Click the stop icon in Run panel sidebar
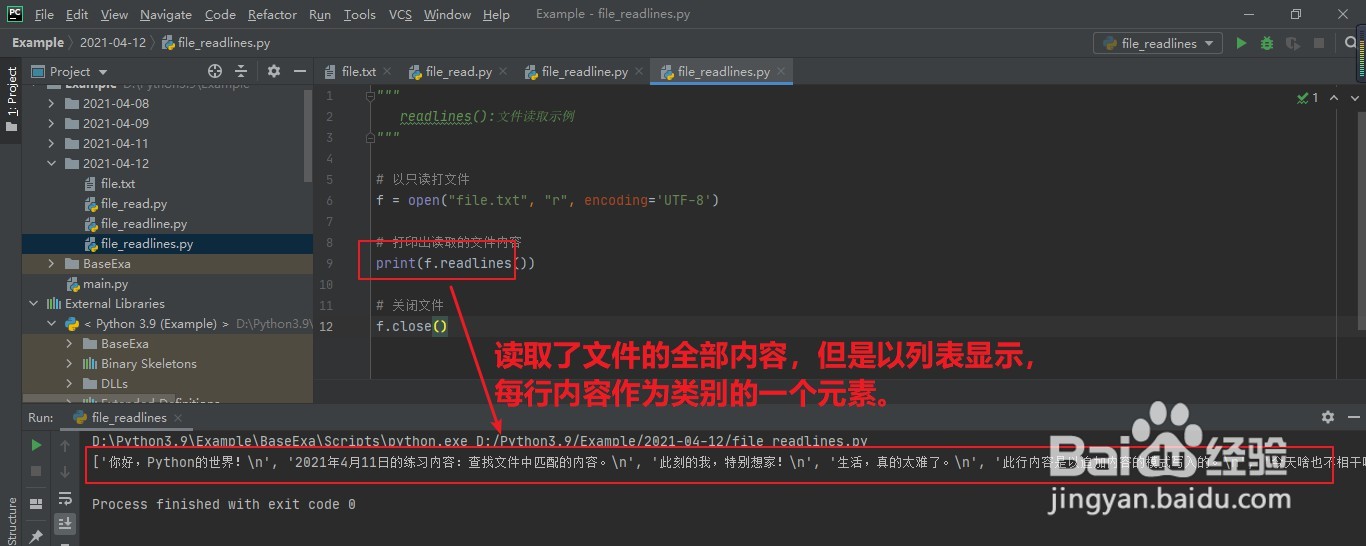Screen dimensions: 1366x546 pyautogui.click(x=36, y=470)
